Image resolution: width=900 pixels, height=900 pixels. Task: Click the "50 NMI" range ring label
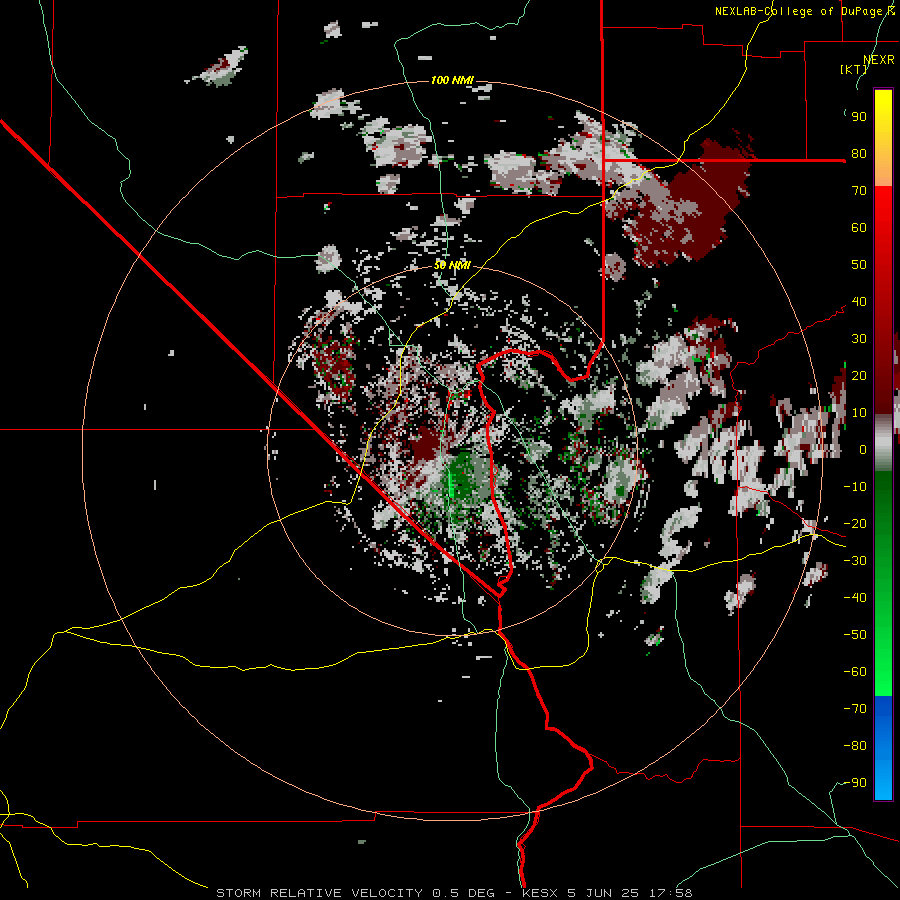pos(452,265)
